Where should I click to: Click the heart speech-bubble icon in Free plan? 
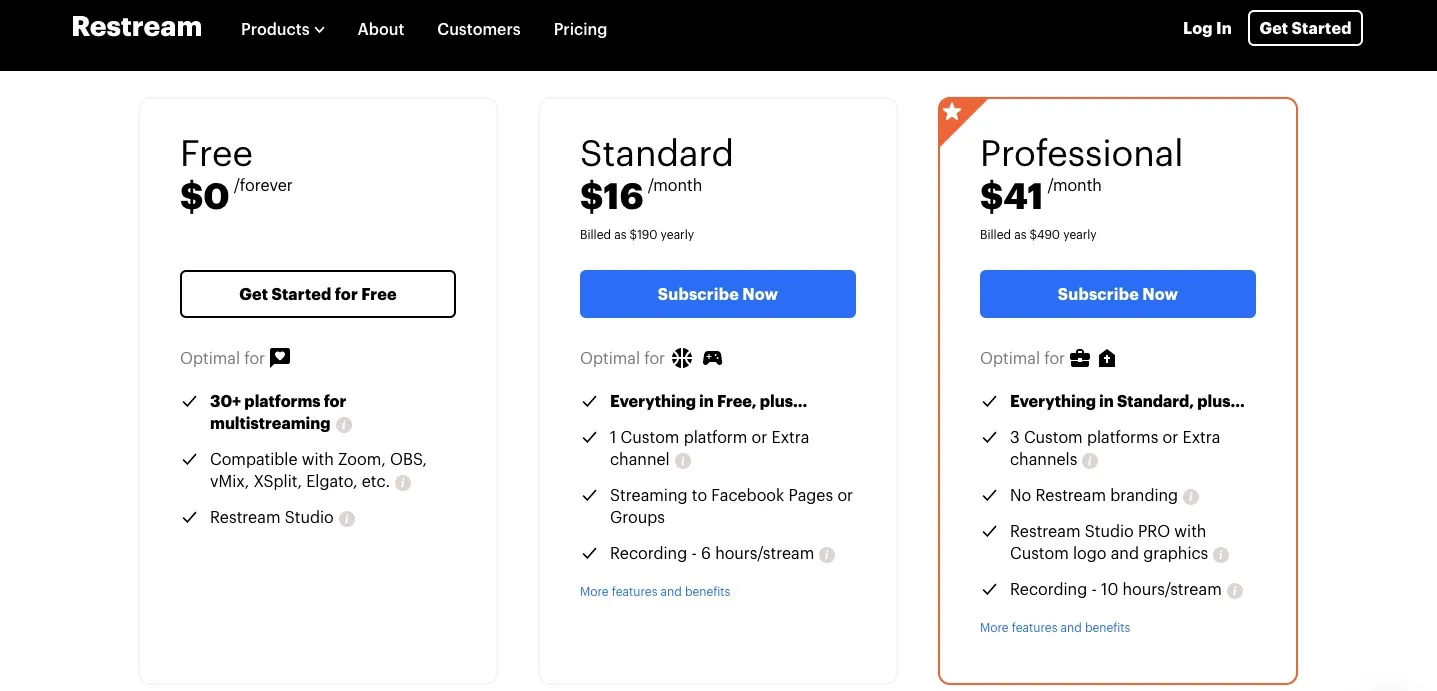tap(280, 358)
